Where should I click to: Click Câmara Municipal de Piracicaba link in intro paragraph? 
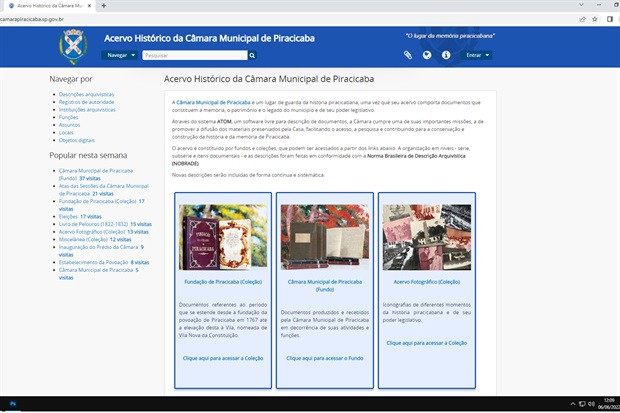213,102
